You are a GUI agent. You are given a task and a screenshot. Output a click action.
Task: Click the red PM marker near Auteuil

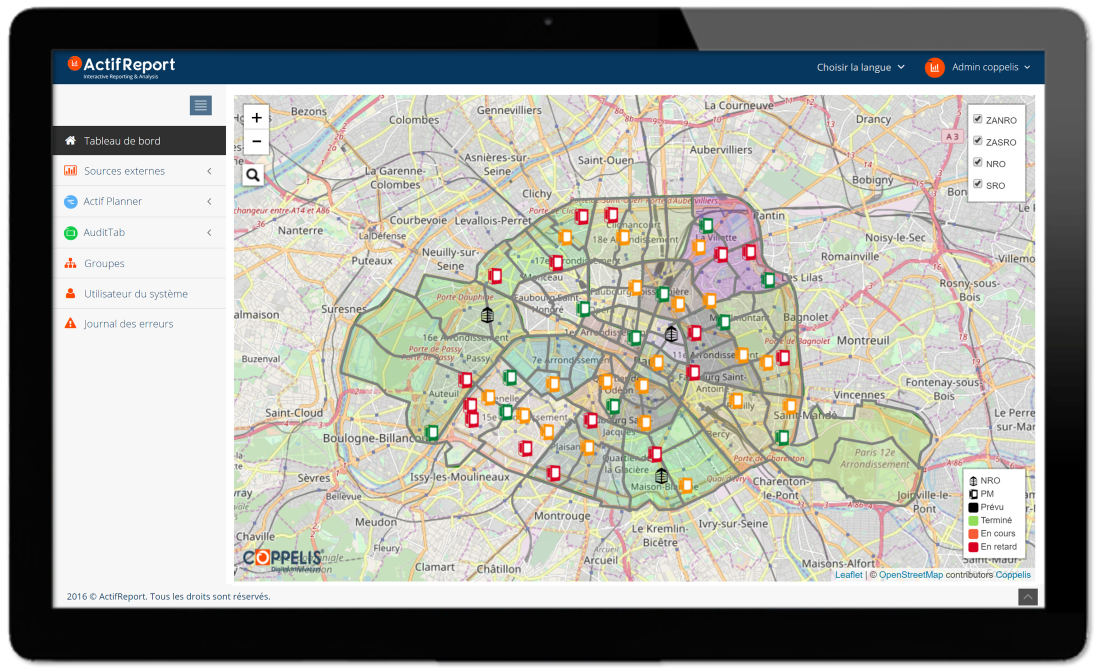pos(465,380)
